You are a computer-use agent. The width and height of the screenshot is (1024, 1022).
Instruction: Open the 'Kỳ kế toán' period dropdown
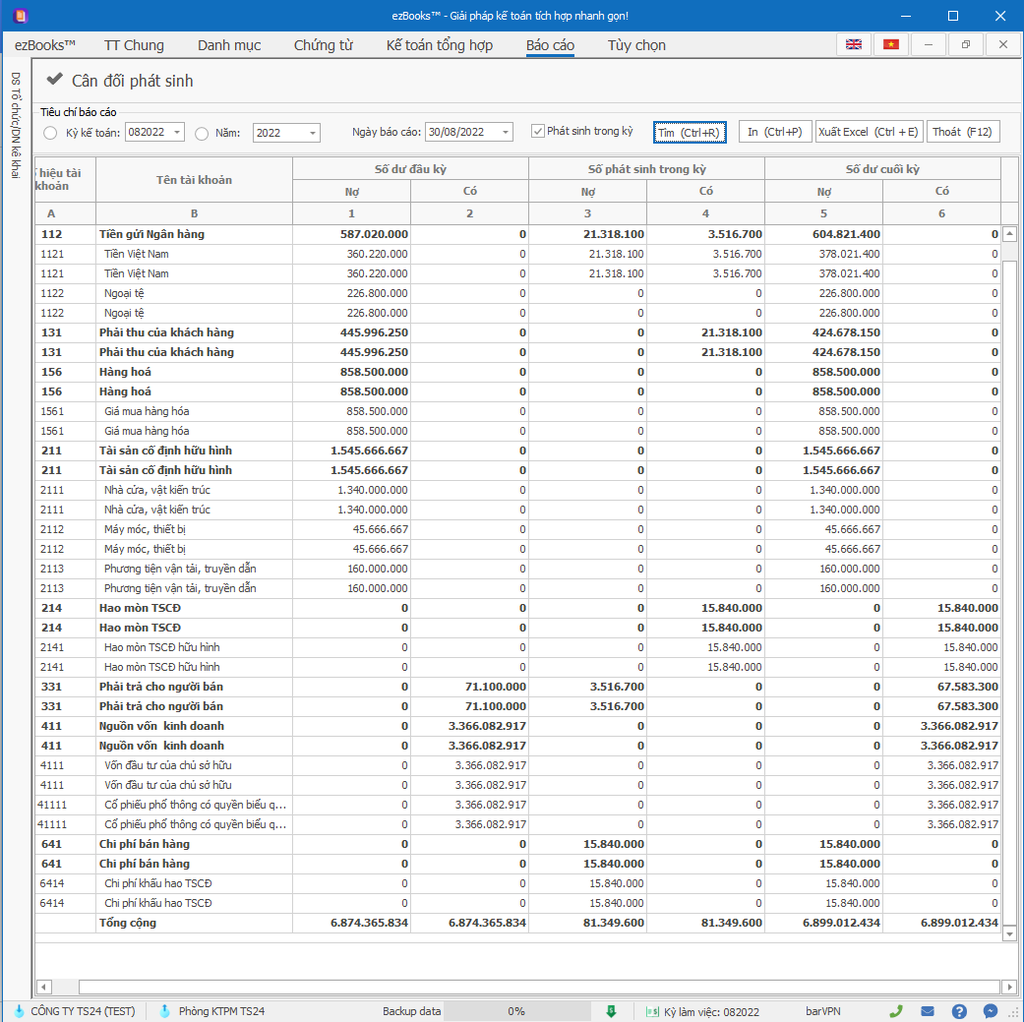[x=177, y=133]
